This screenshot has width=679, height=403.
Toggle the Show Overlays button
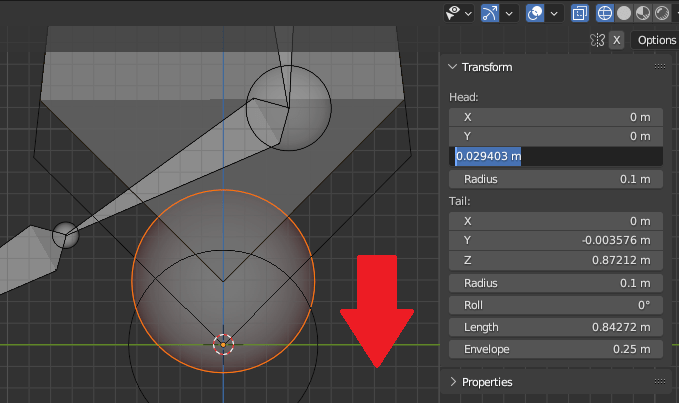coord(535,13)
